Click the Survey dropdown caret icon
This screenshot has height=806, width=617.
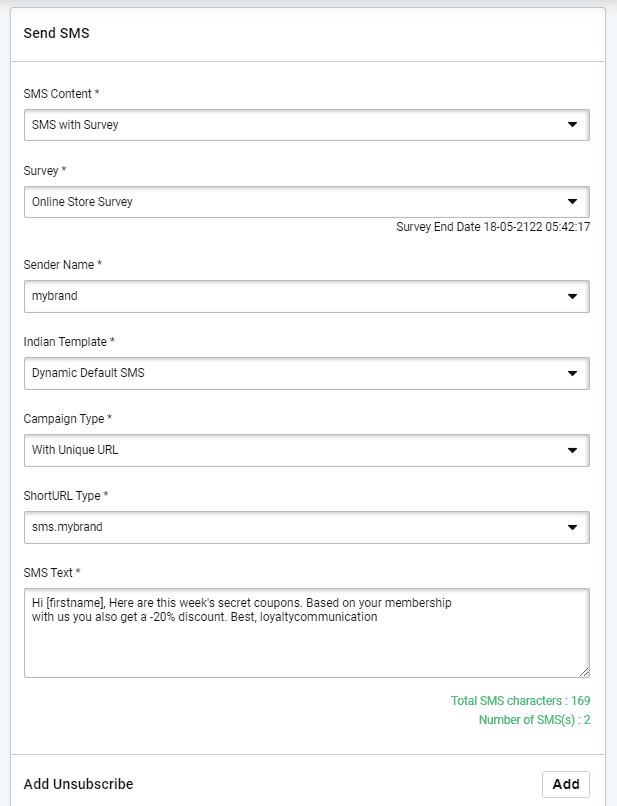(572, 201)
